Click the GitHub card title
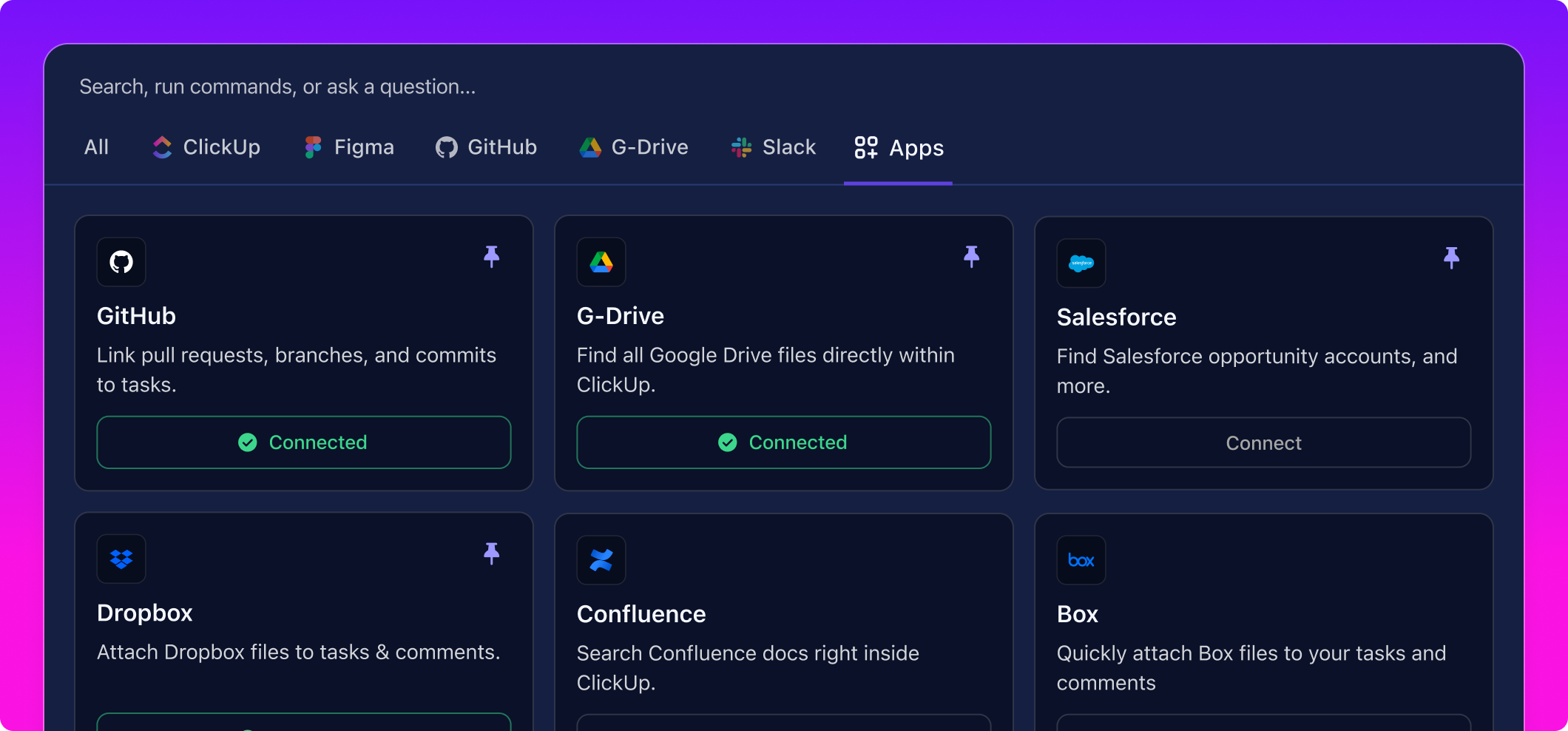This screenshot has height=731, width=1568. (136, 316)
